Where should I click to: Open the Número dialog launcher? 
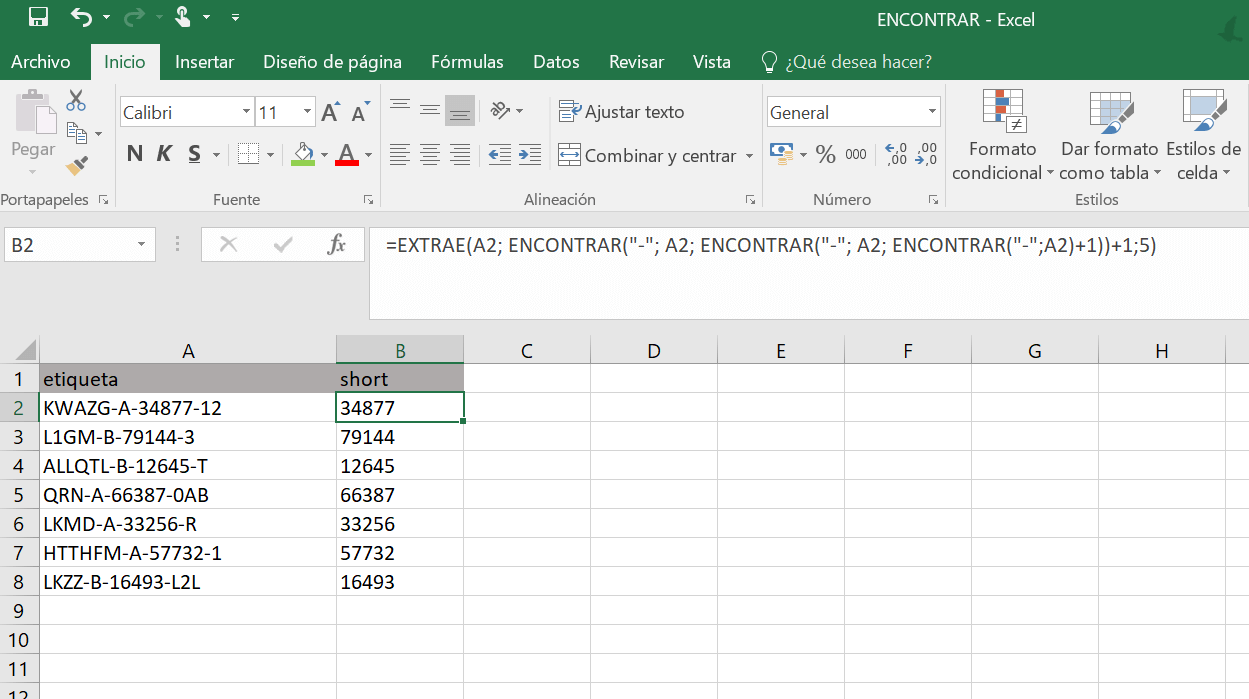tap(933, 200)
